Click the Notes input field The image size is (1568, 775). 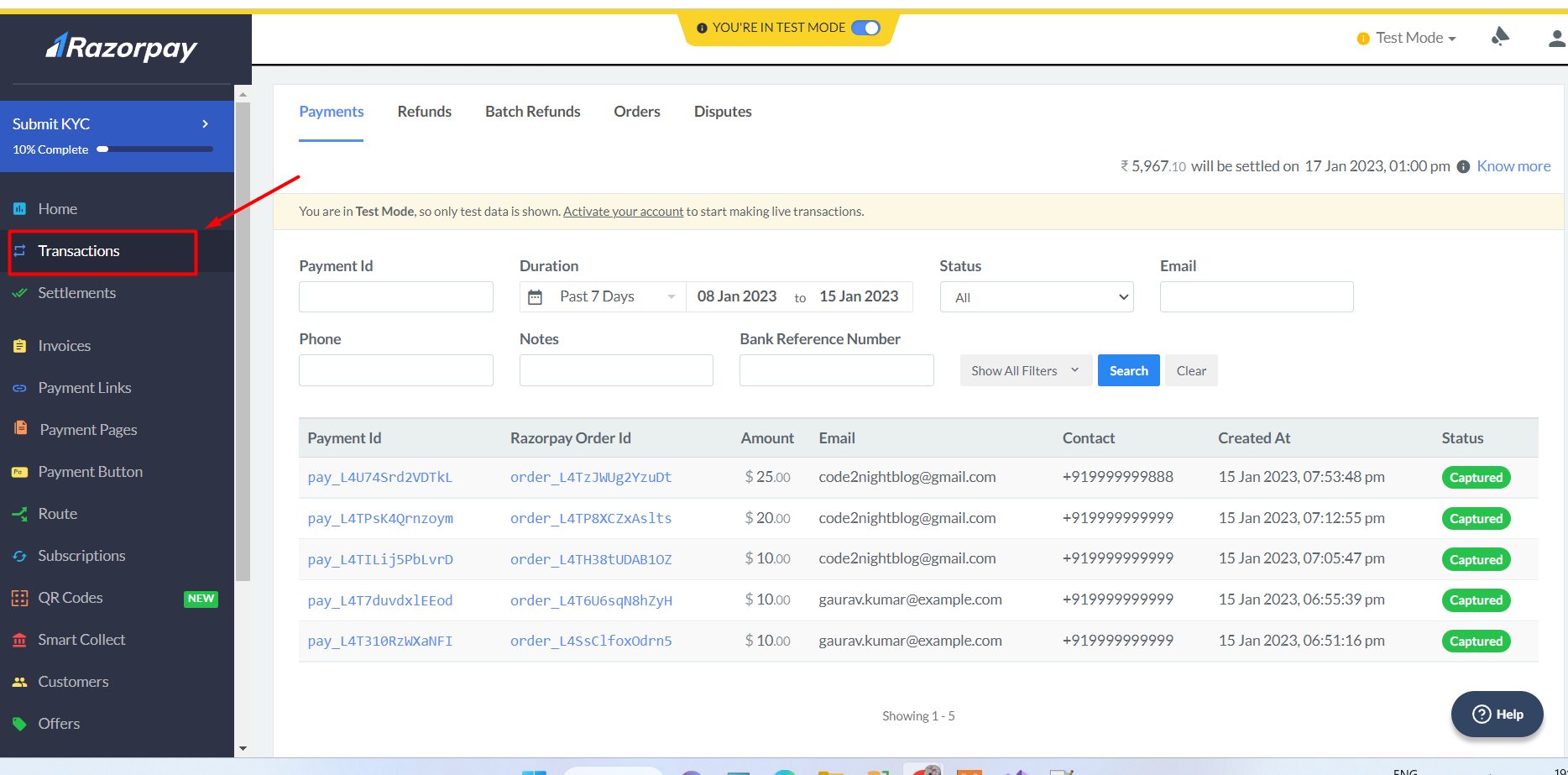[616, 370]
